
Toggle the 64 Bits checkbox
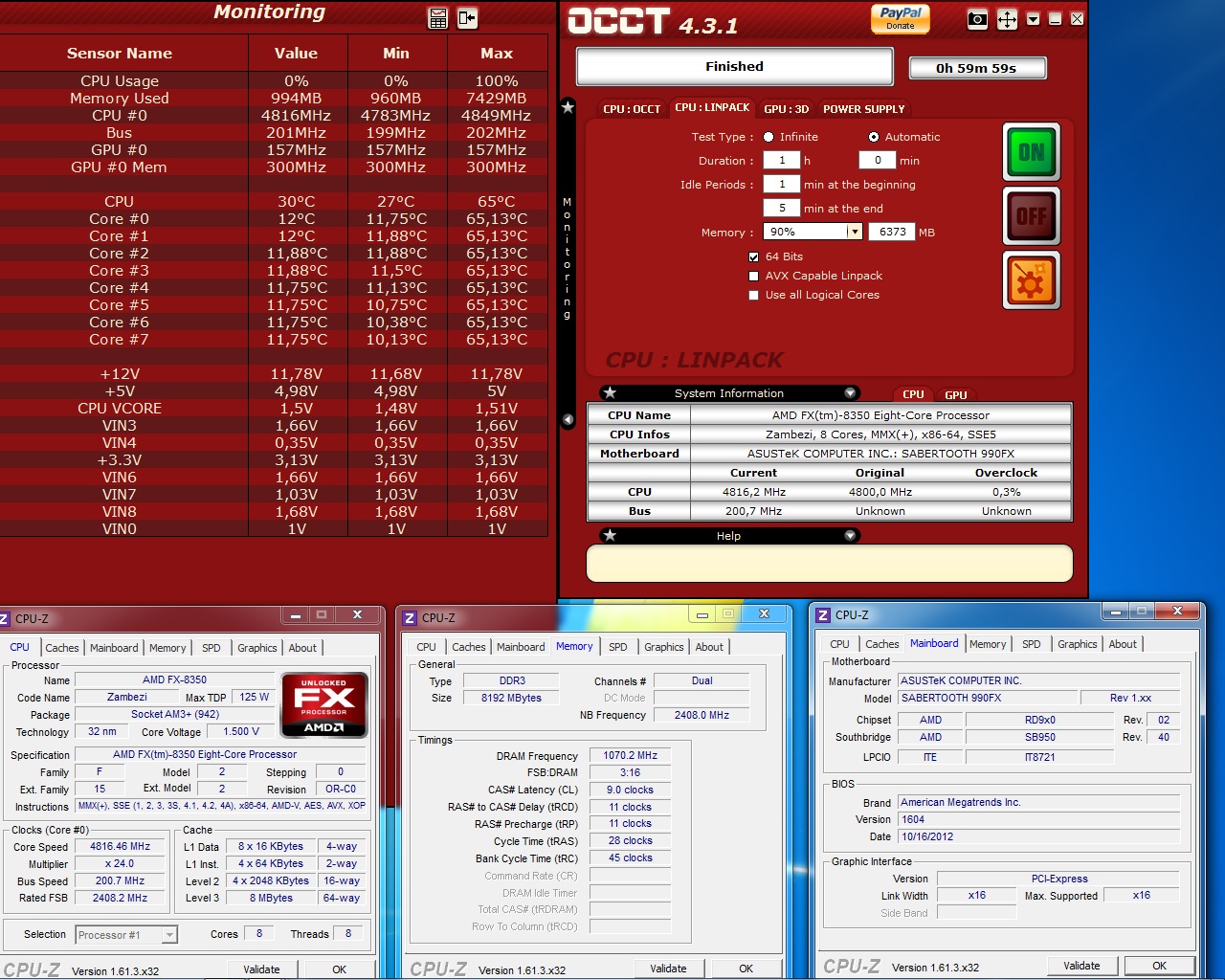tap(754, 256)
